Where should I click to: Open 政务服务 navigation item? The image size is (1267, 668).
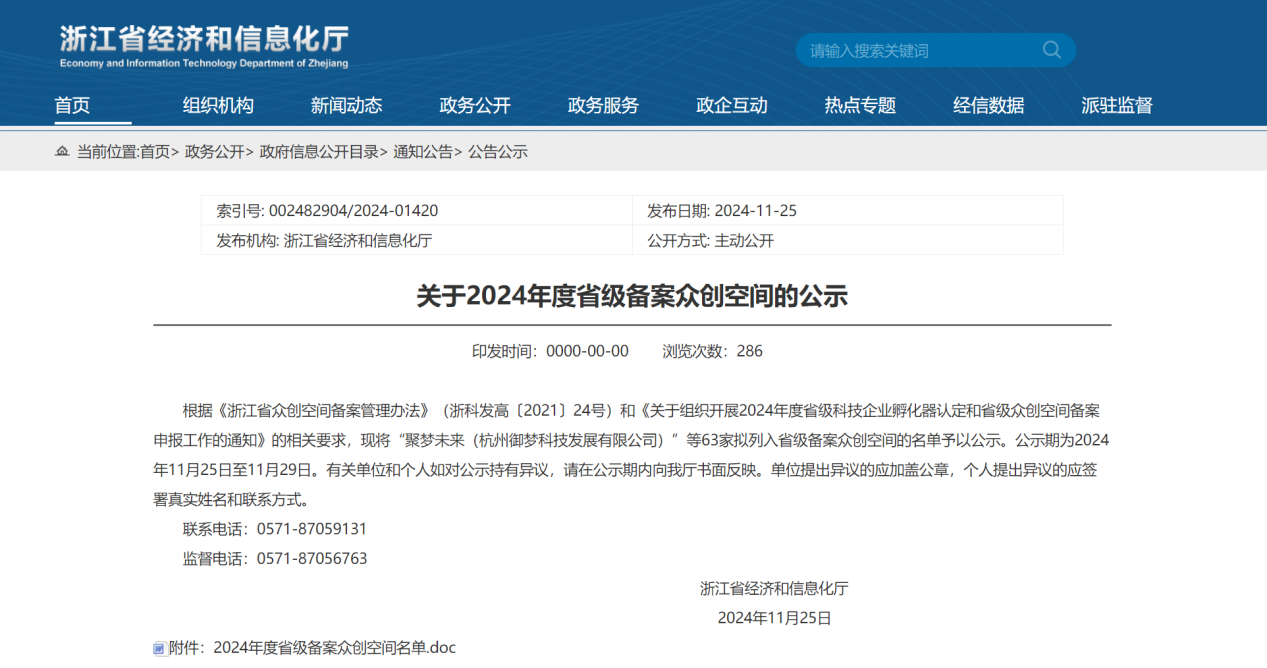(x=603, y=105)
